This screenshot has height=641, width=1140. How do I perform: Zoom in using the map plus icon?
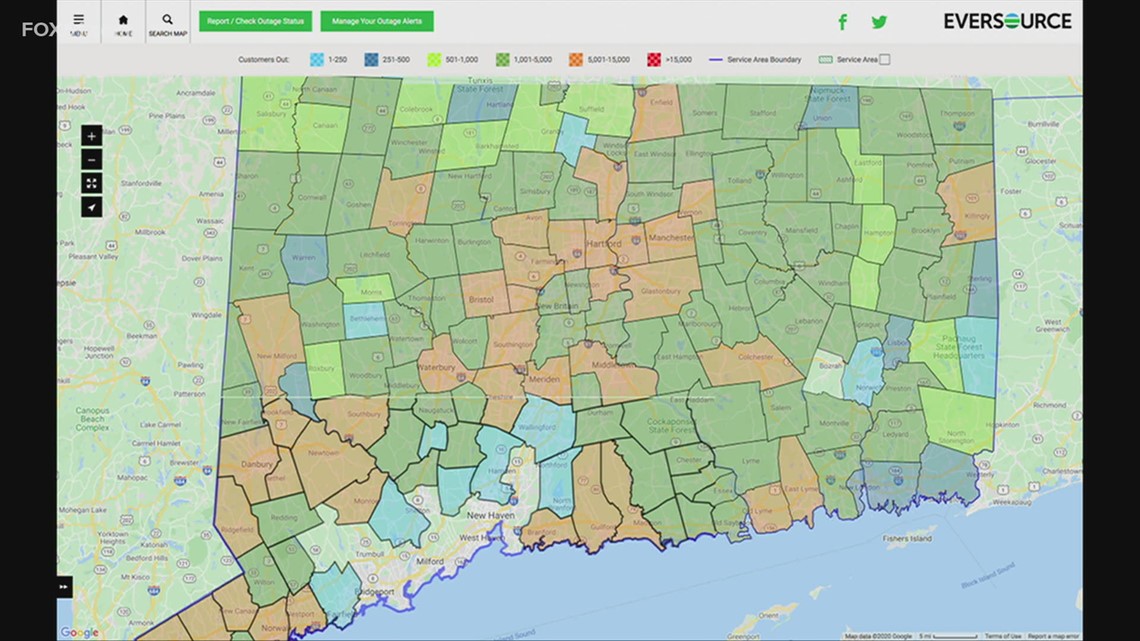point(91,135)
